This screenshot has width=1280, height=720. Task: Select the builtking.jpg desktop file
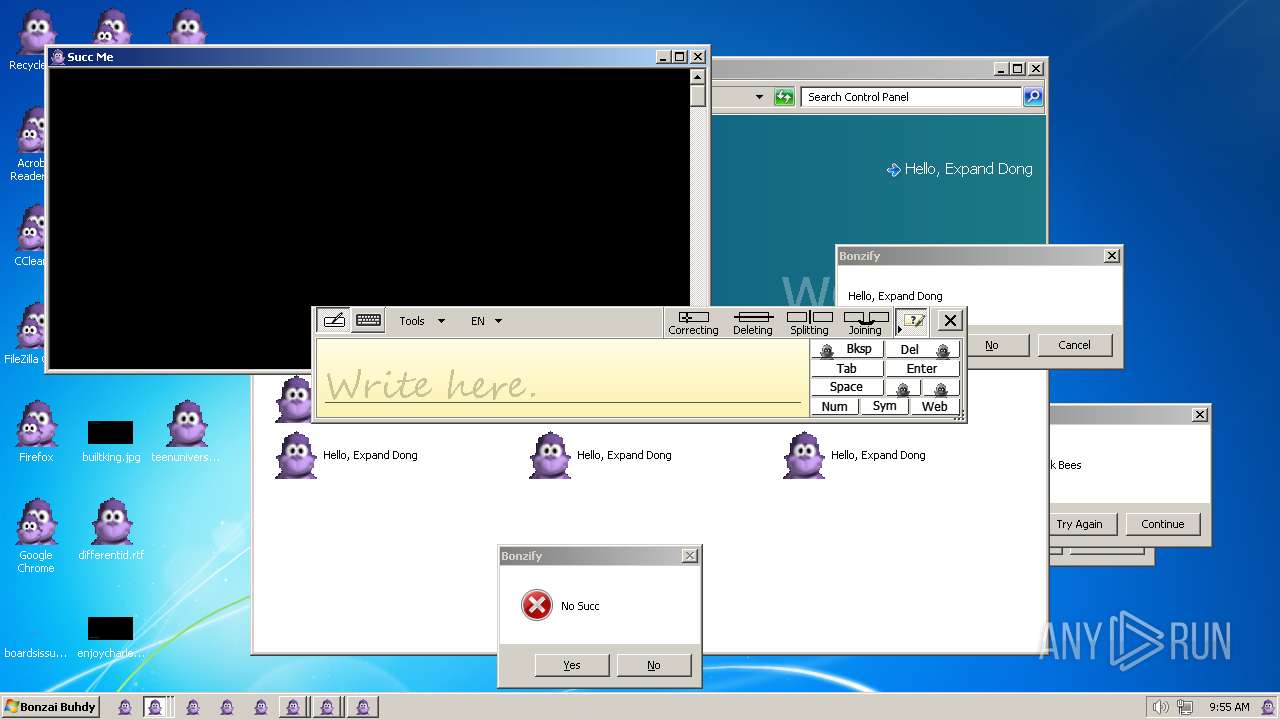pos(111,441)
